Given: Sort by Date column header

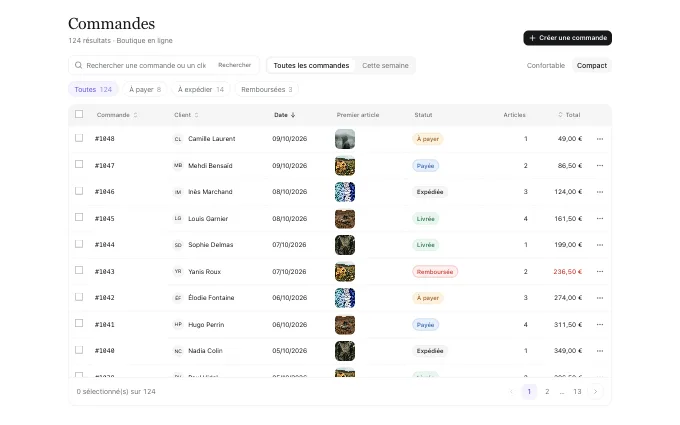Looking at the screenshot, I should [284, 115].
